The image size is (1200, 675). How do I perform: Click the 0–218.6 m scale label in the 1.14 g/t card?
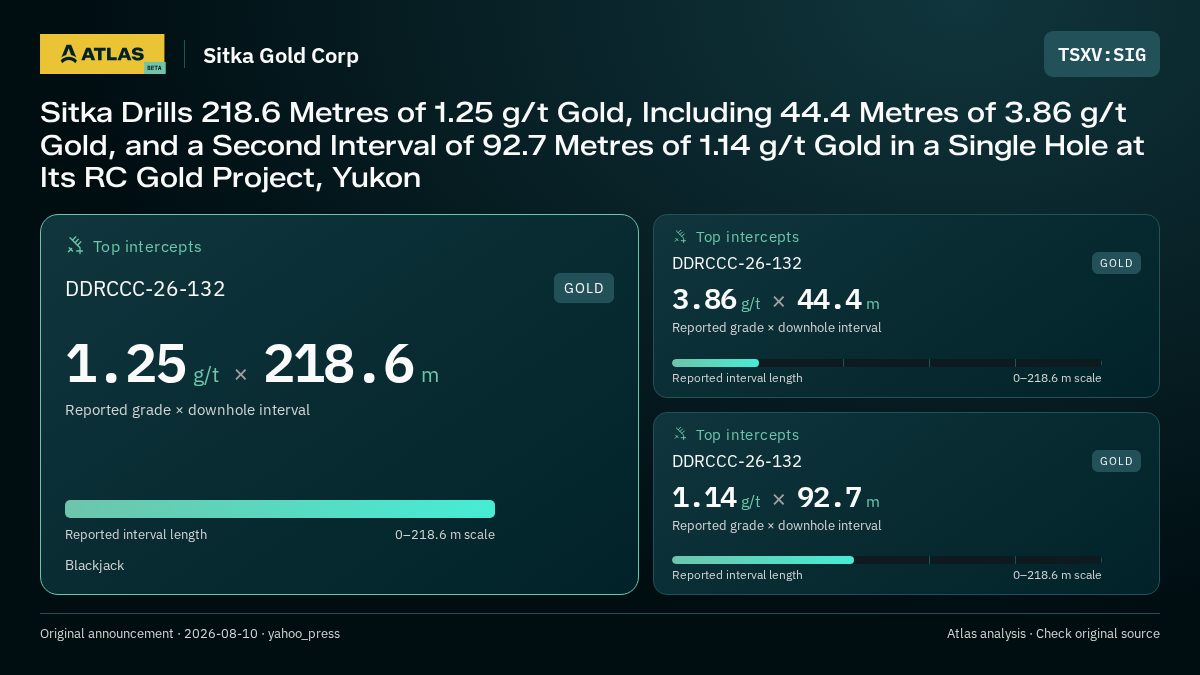point(1057,575)
